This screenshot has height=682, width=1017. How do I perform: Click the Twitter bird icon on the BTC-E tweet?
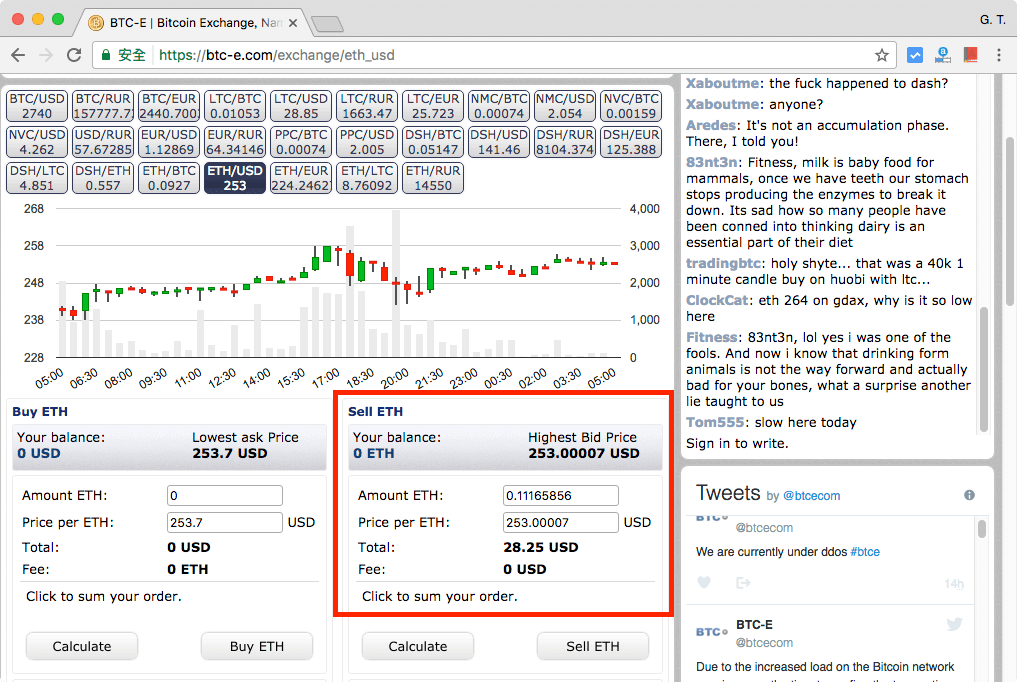click(954, 625)
